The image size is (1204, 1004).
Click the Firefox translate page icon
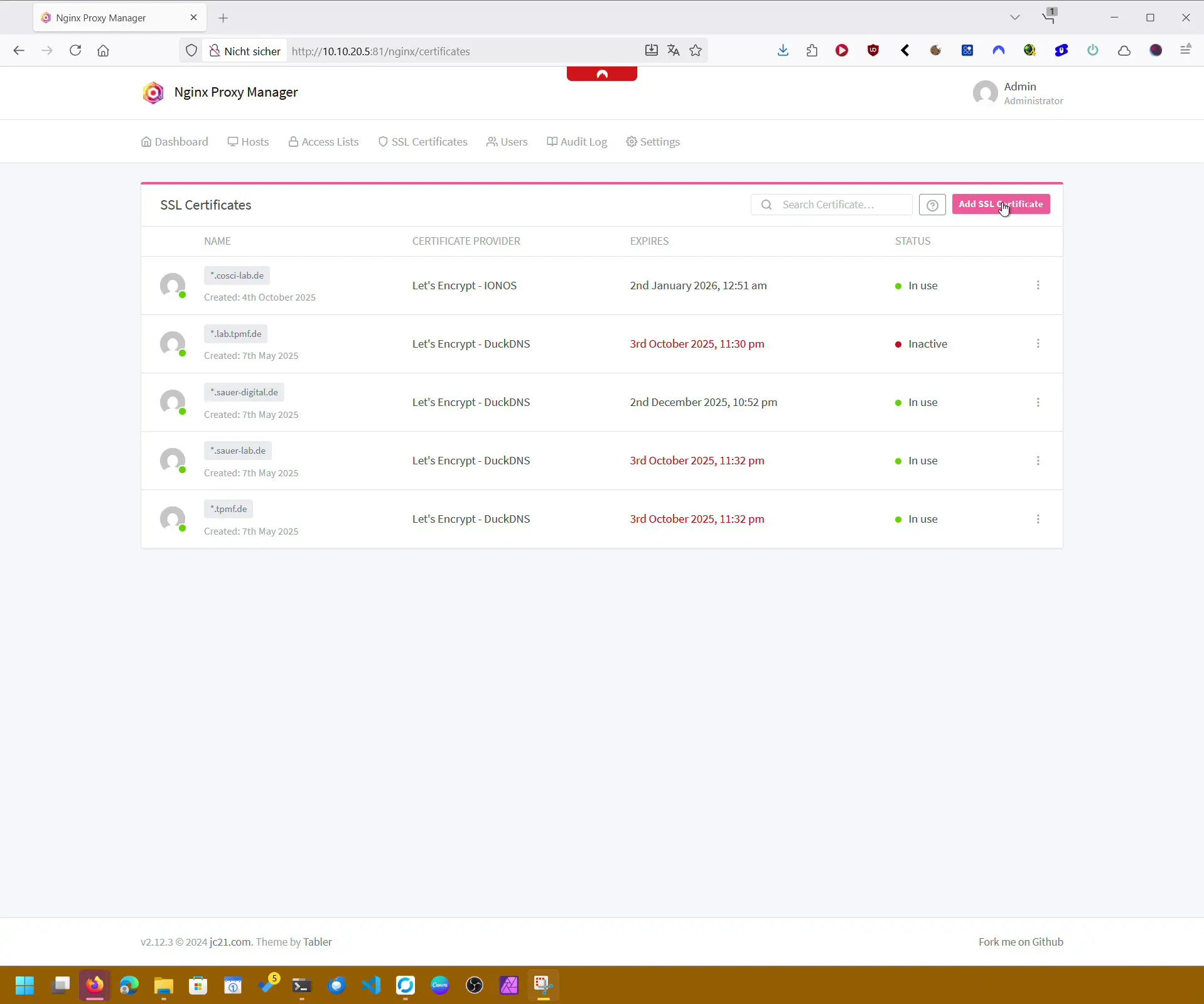(674, 51)
